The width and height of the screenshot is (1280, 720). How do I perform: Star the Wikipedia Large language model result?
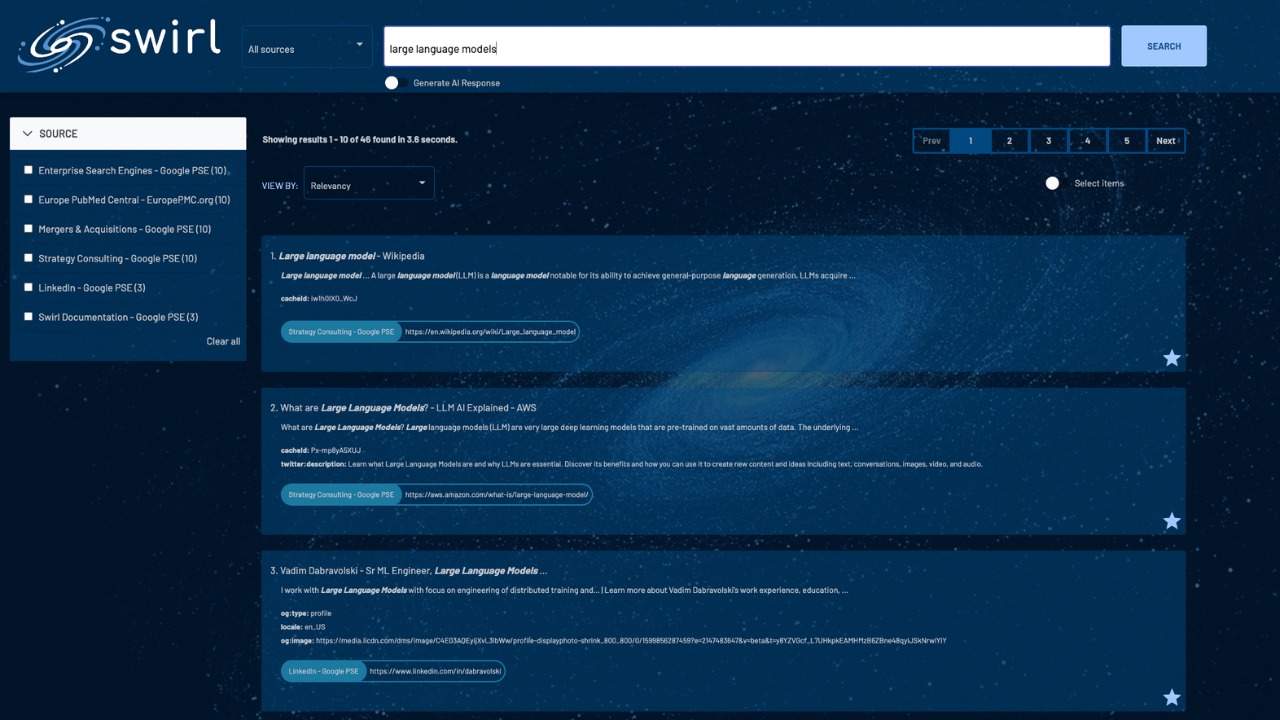(x=1172, y=358)
